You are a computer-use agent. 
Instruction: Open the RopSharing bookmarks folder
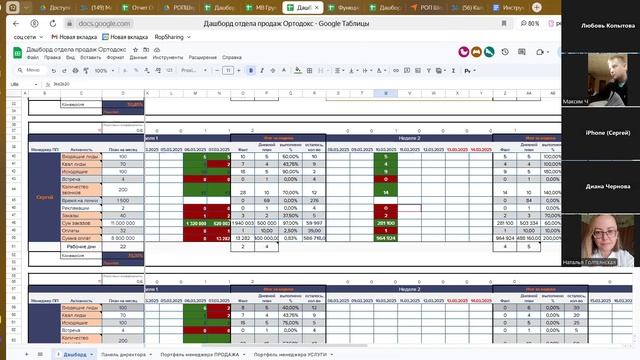(172, 37)
